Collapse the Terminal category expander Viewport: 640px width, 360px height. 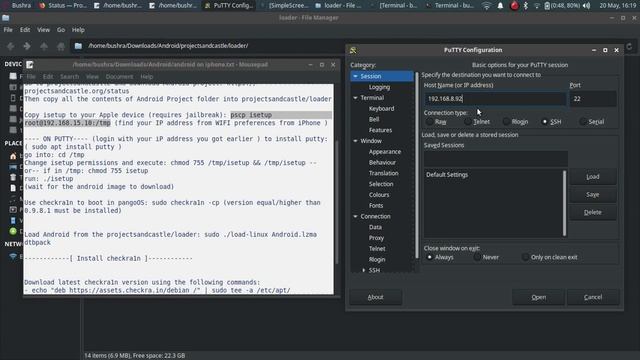click(x=355, y=98)
